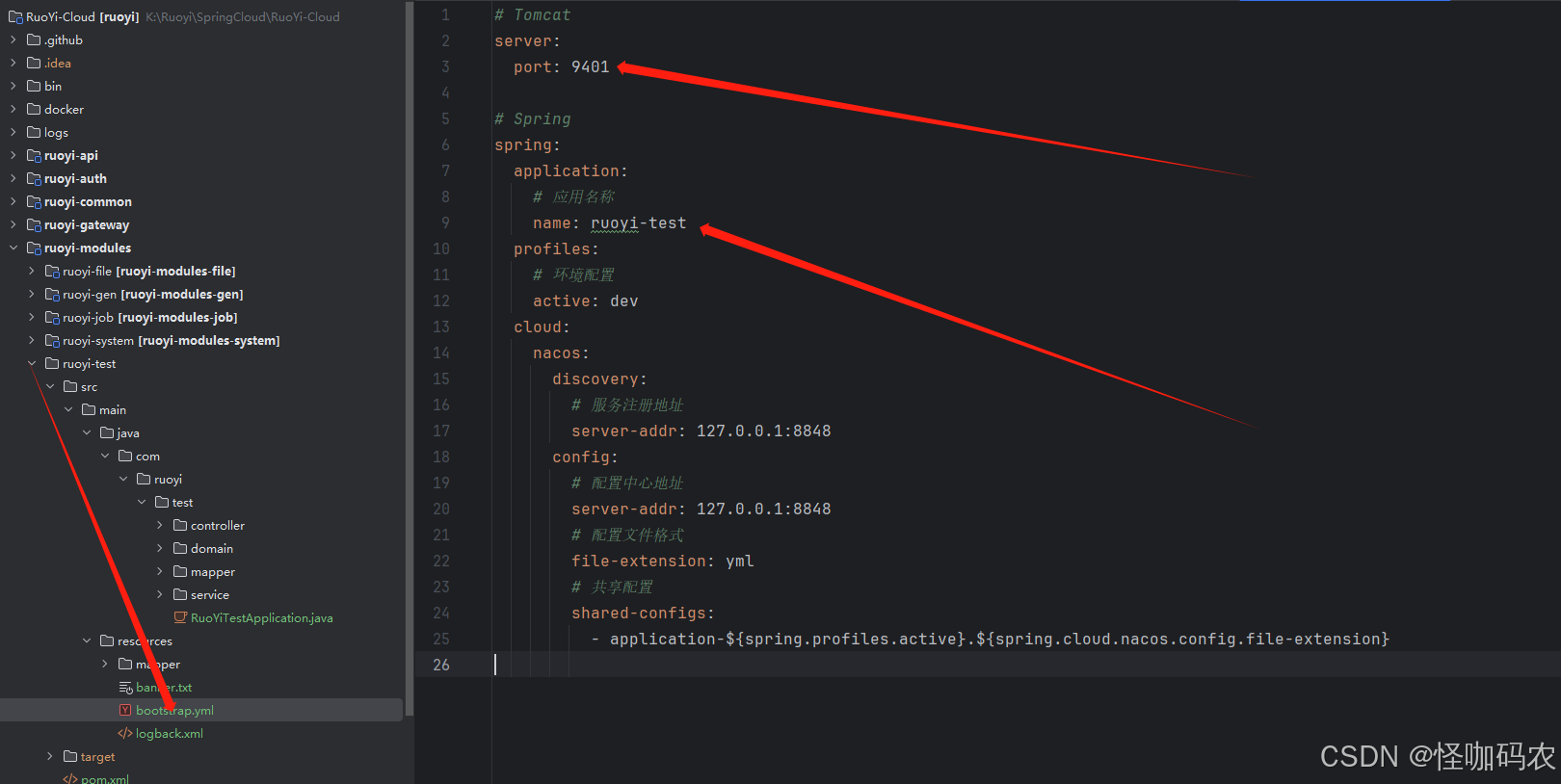This screenshot has width=1561, height=784.
Task: Expand the mapper package under test
Action: [x=160, y=571]
